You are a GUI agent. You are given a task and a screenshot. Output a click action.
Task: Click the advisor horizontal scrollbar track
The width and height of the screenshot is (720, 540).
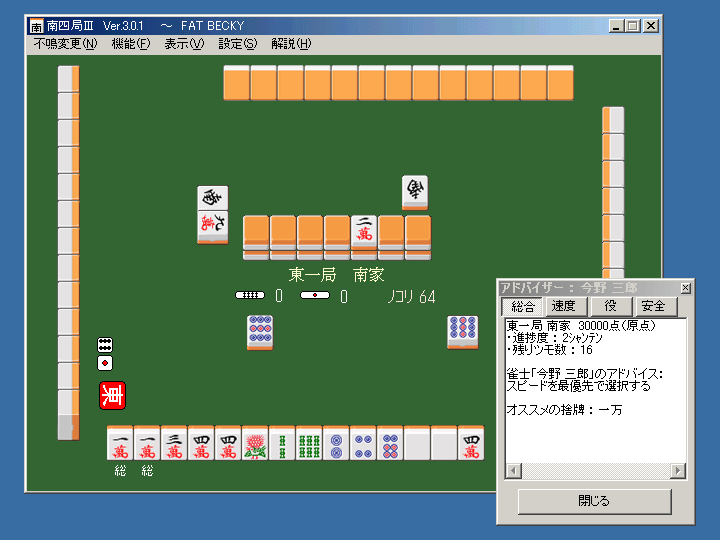pyautogui.click(x=596, y=471)
